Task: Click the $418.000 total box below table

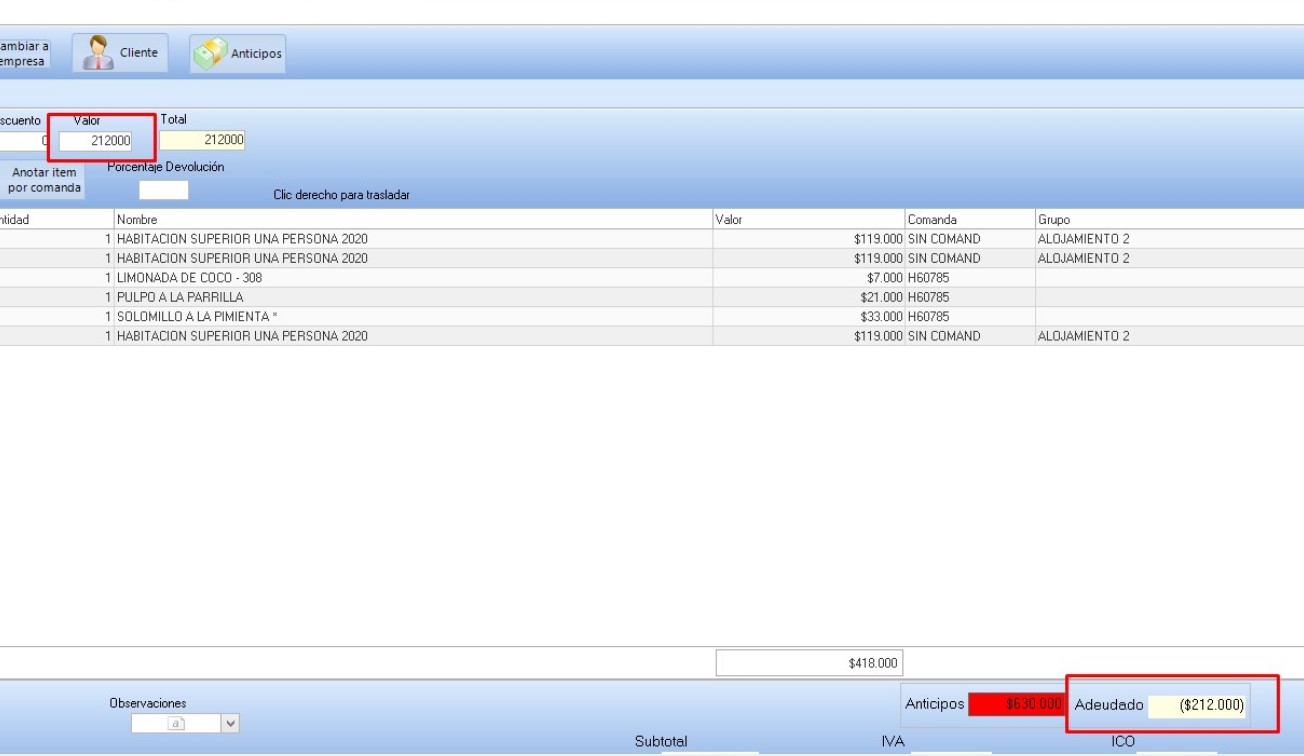Action: (809, 663)
